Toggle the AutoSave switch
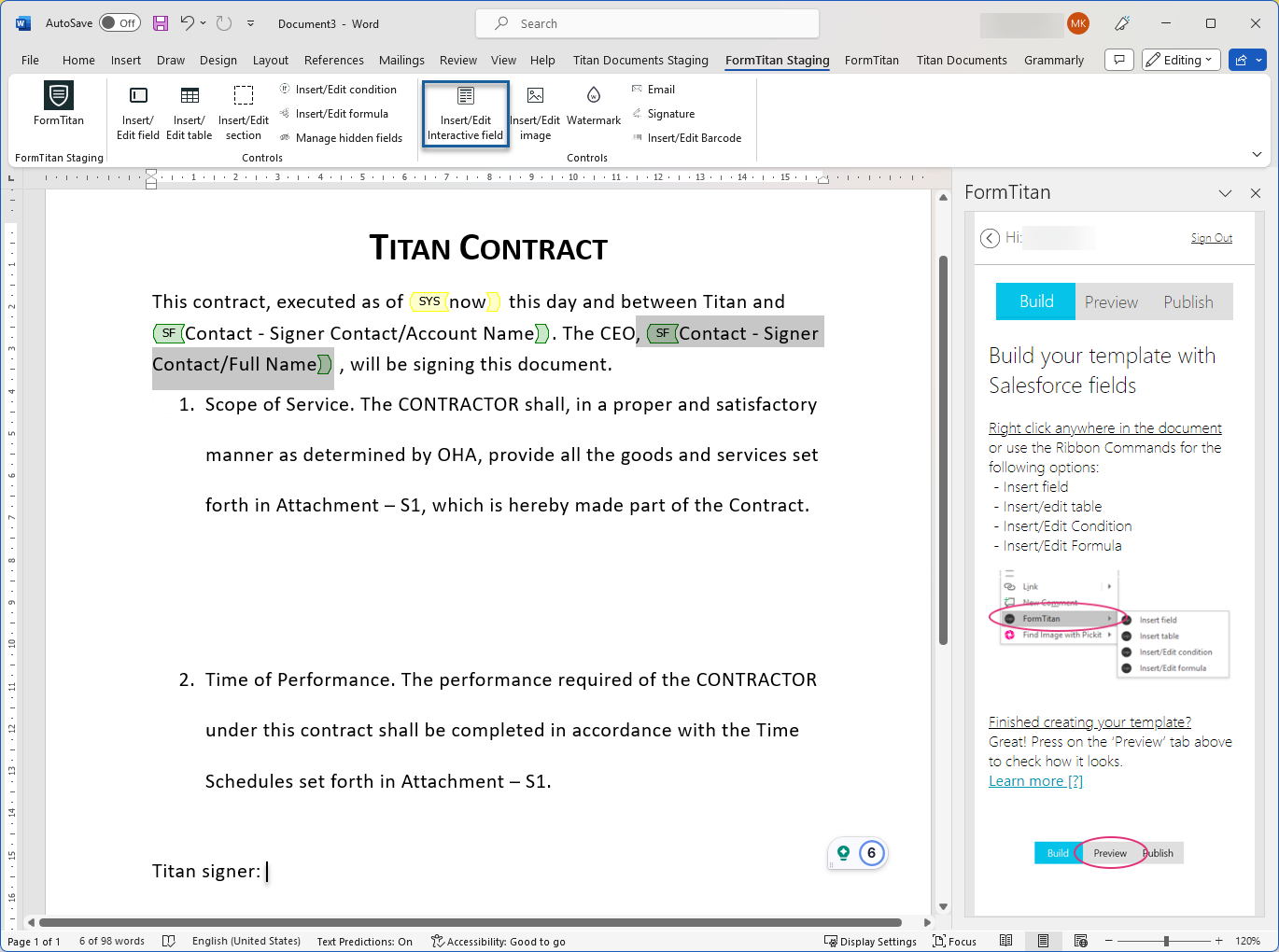This screenshot has width=1279, height=952. 120,23
